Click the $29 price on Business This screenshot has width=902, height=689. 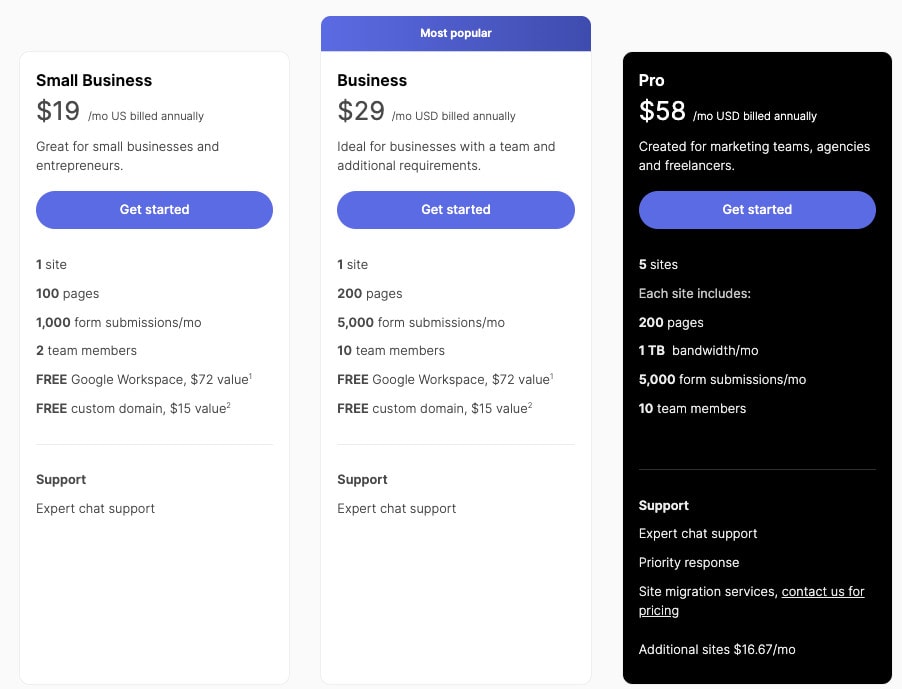point(359,111)
